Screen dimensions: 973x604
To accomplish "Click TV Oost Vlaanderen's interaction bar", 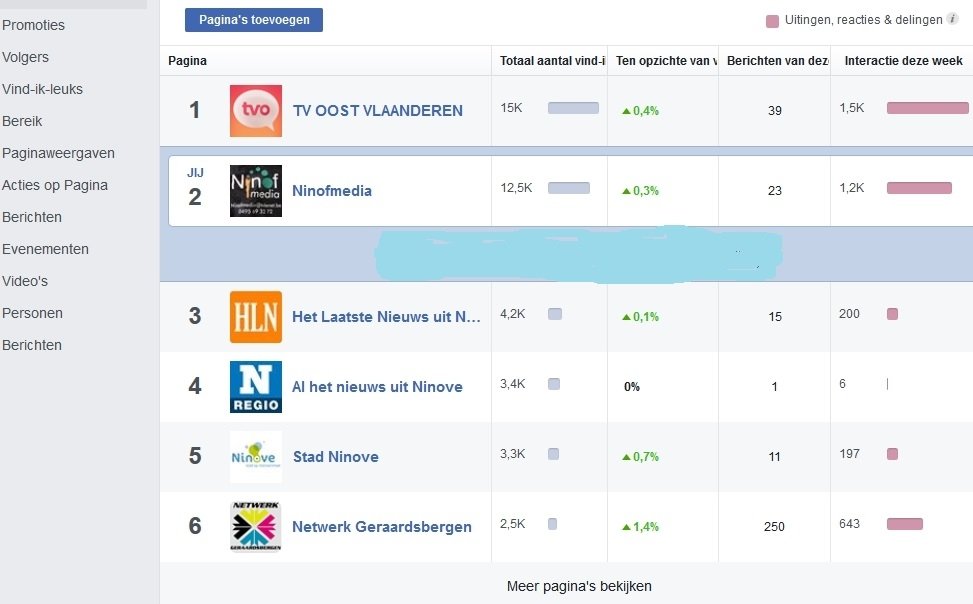I will [927, 108].
